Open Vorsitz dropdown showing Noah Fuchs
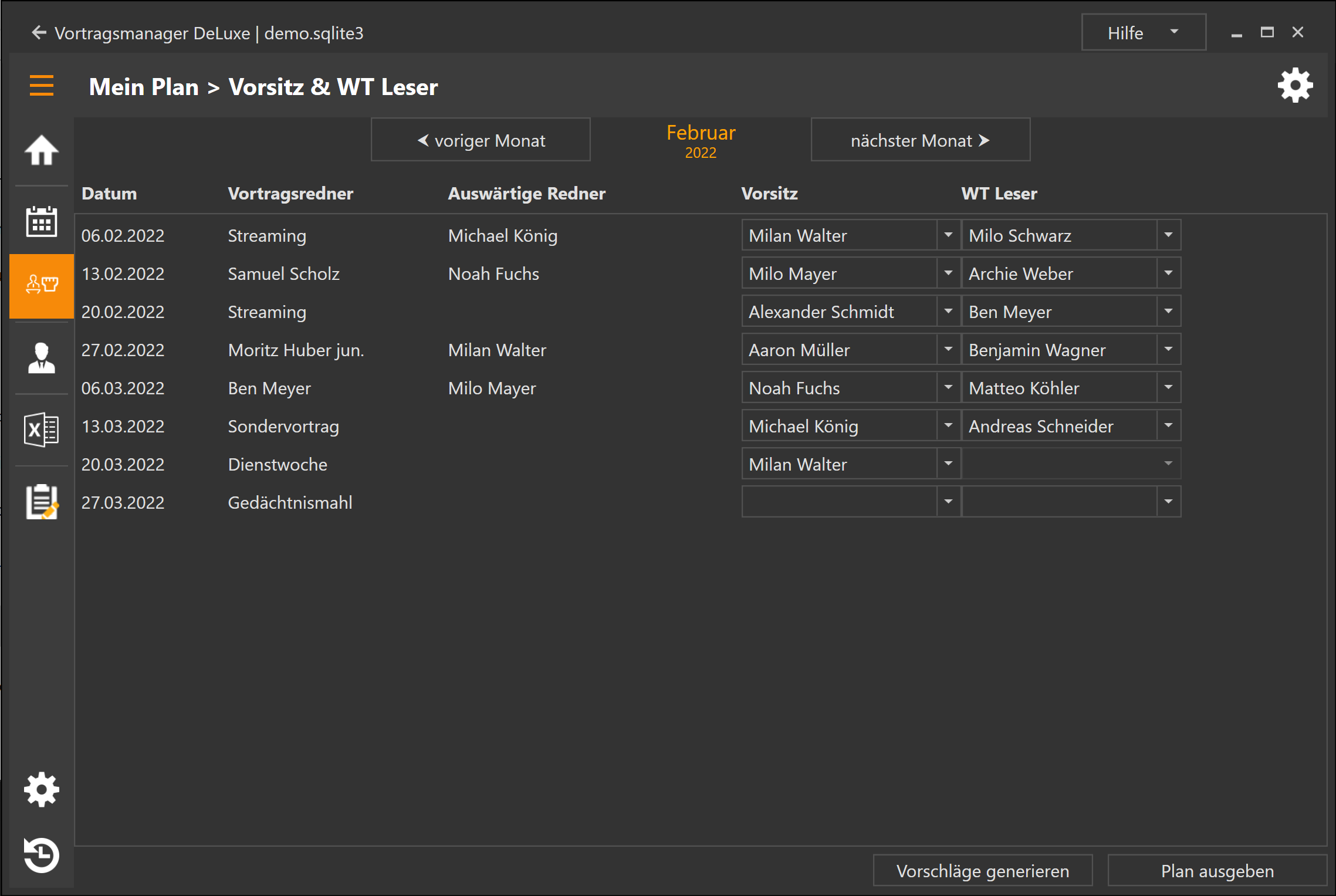The height and width of the screenshot is (896, 1336). coord(851,388)
